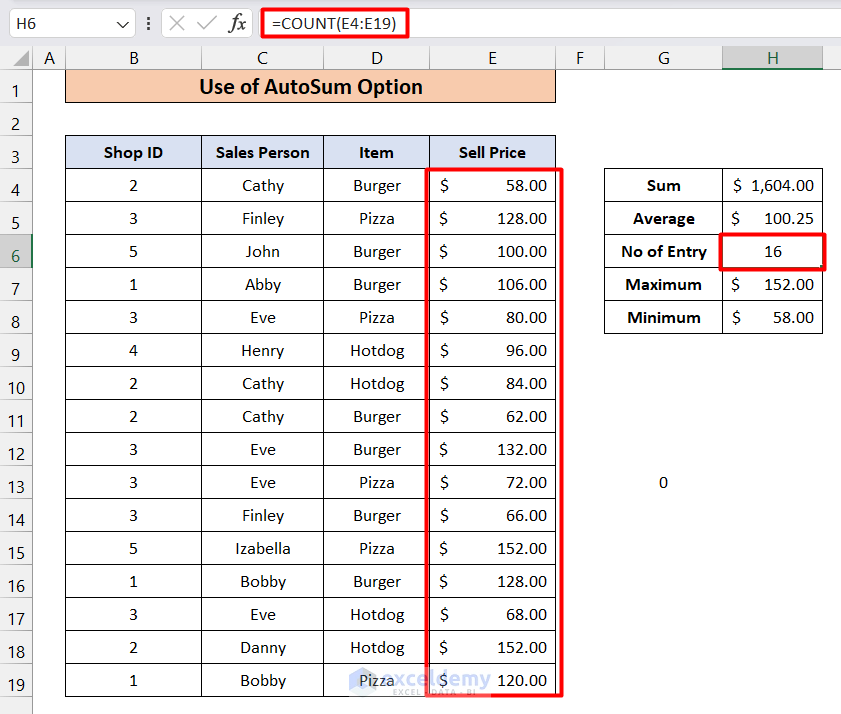Click the Cancel X icon in formula bar
Screen dimensions: 841x714
pyautogui.click(x=176, y=24)
